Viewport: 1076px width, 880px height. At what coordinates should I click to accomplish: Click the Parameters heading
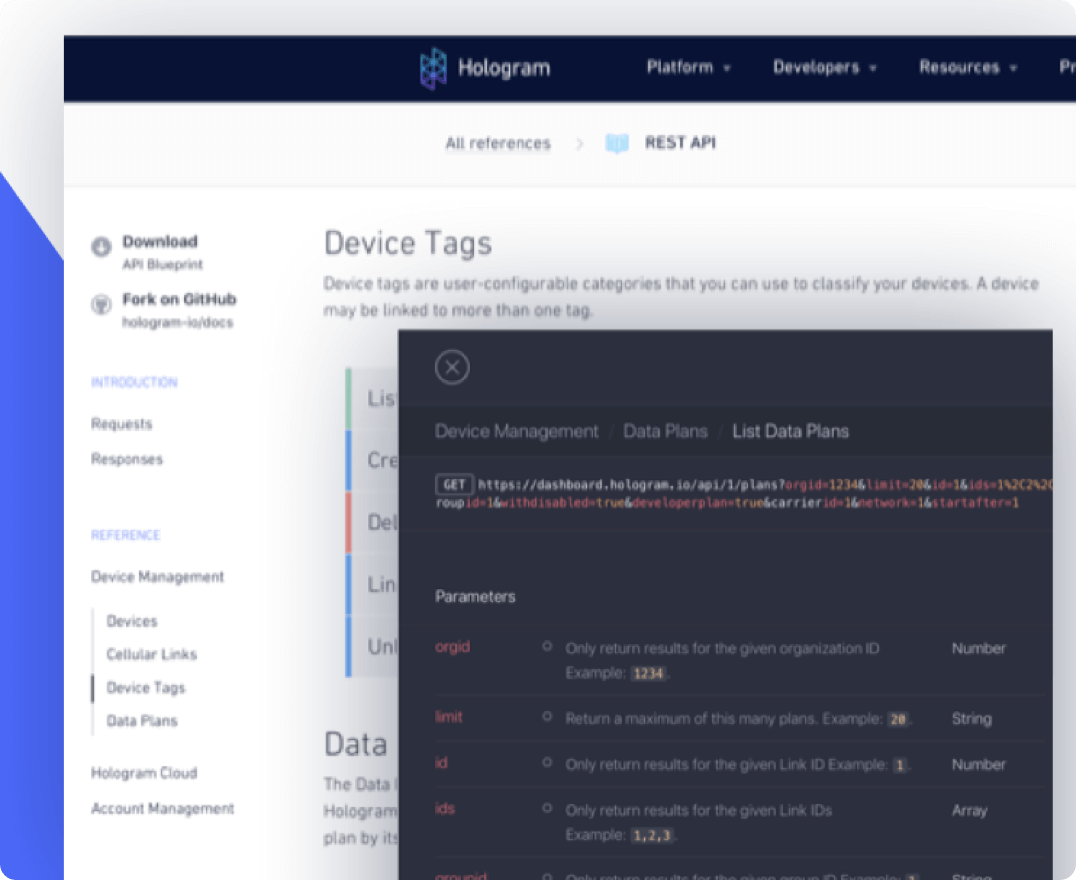(475, 597)
